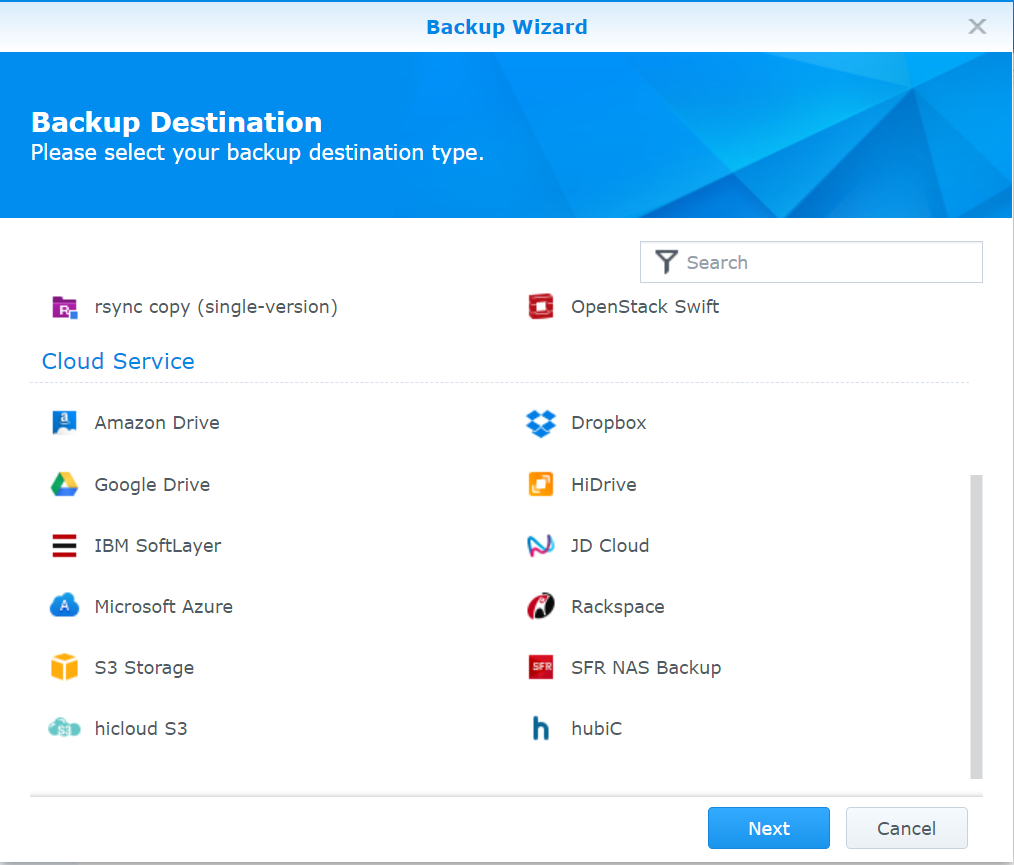Viewport: 1014px width, 865px height.
Task: Select the IBM SoftLayer striped icon
Action: coord(64,546)
